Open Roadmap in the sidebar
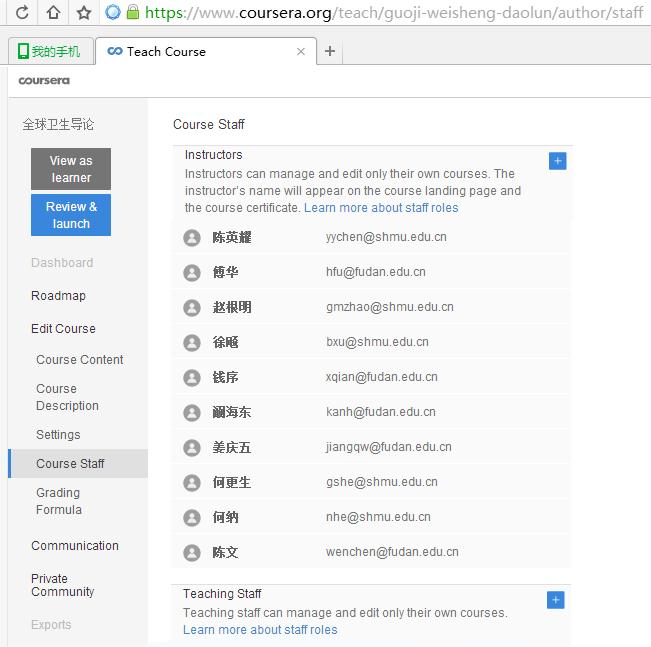This screenshot has width=651, height=647. click(59, 296)
